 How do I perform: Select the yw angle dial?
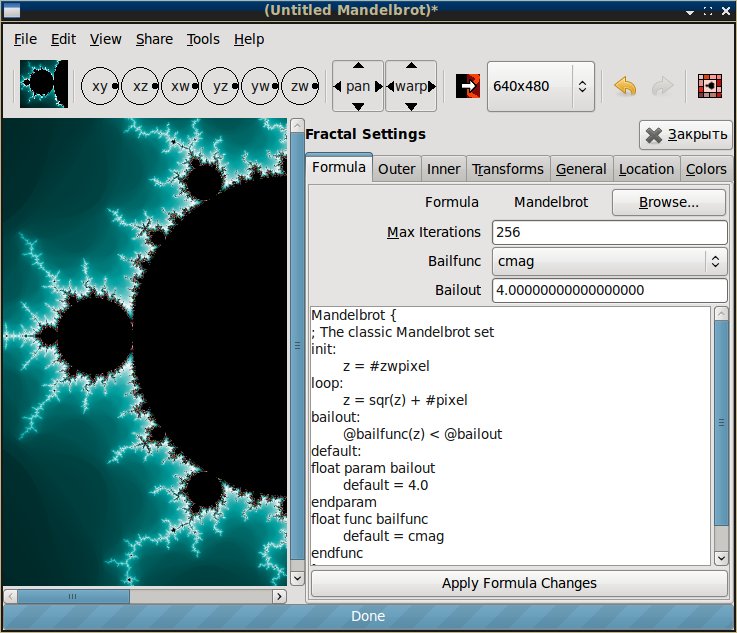pos(260,86)
